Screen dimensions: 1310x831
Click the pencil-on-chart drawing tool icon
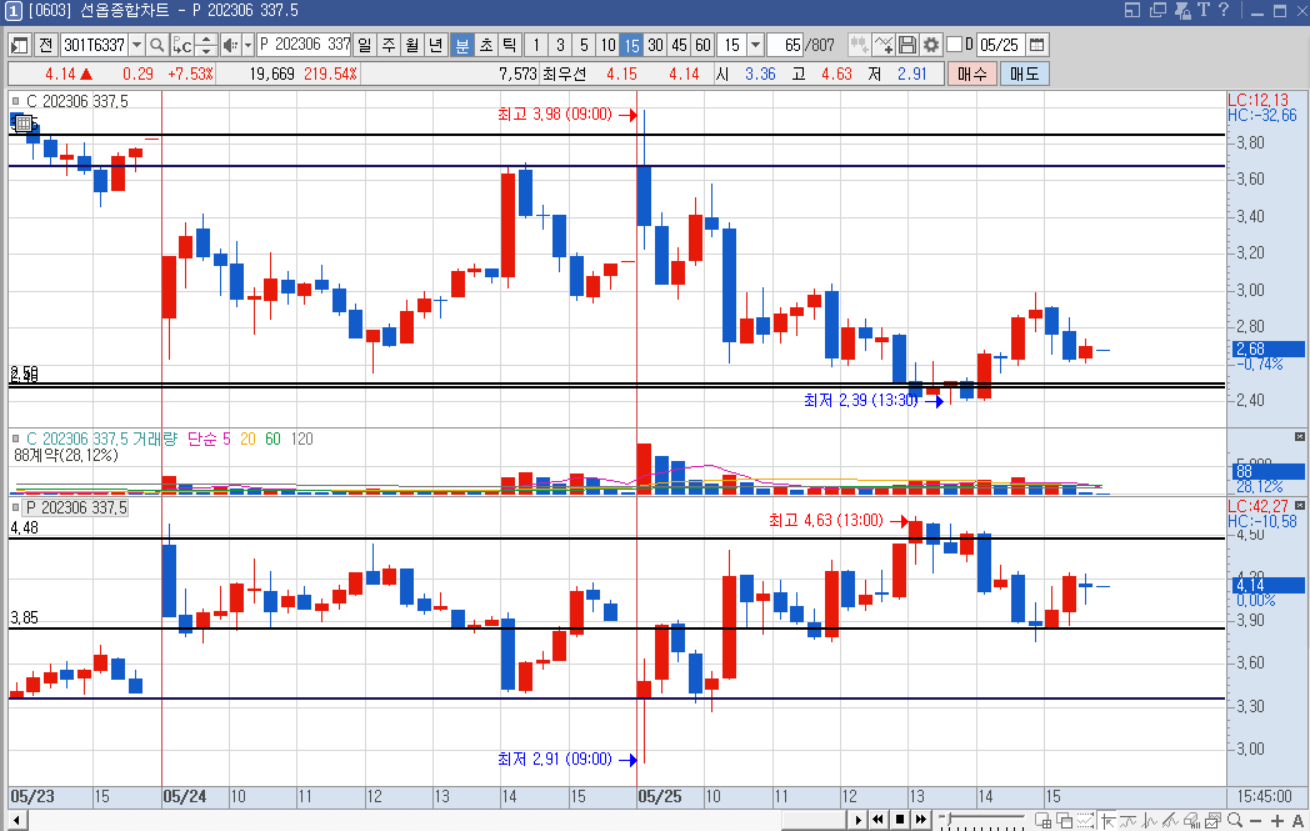click(x=1171, y=820)
